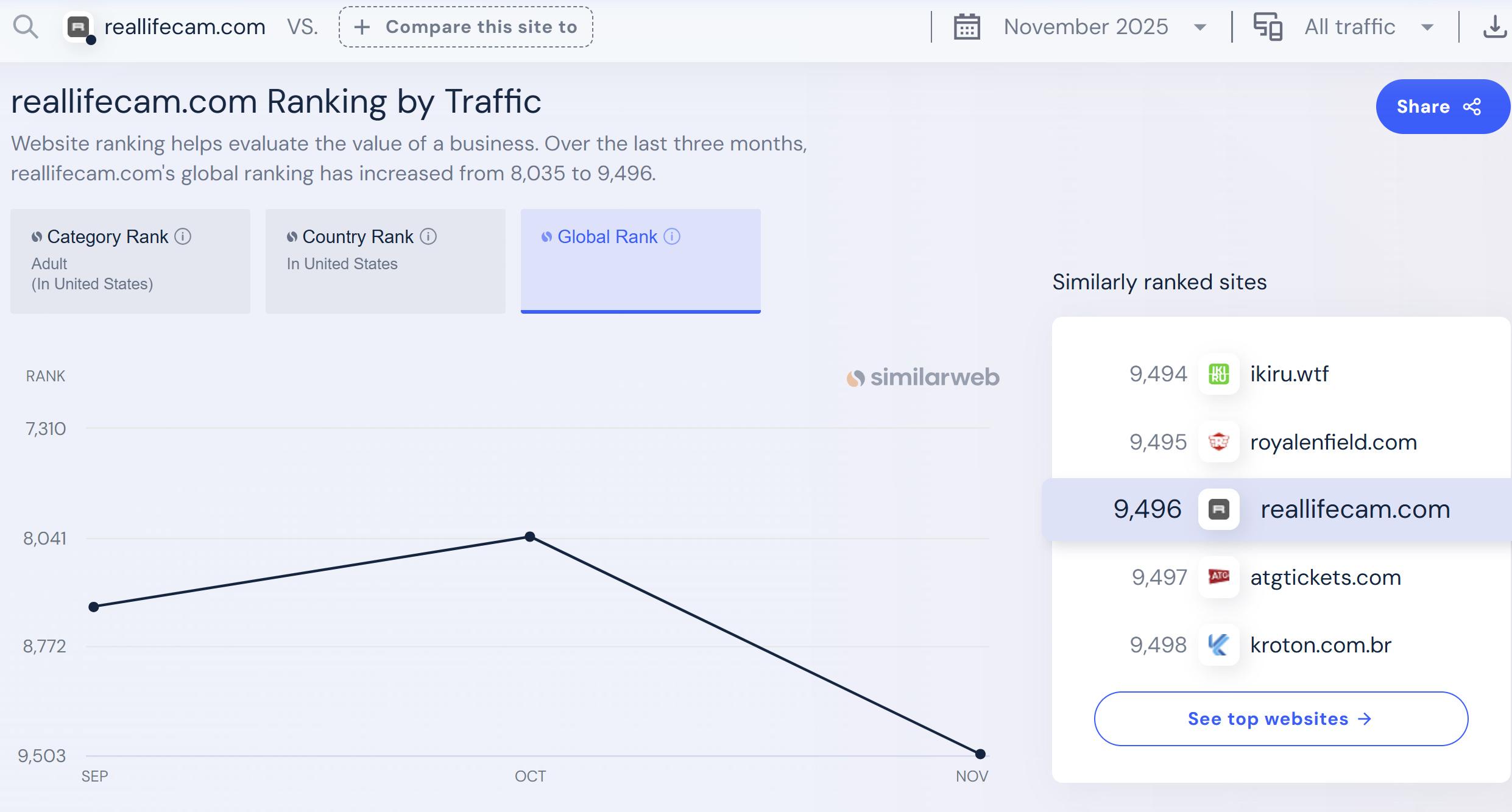
Task: Open atgtickets.com in similarly ranked list
Action: click(x=1325, y=577)
